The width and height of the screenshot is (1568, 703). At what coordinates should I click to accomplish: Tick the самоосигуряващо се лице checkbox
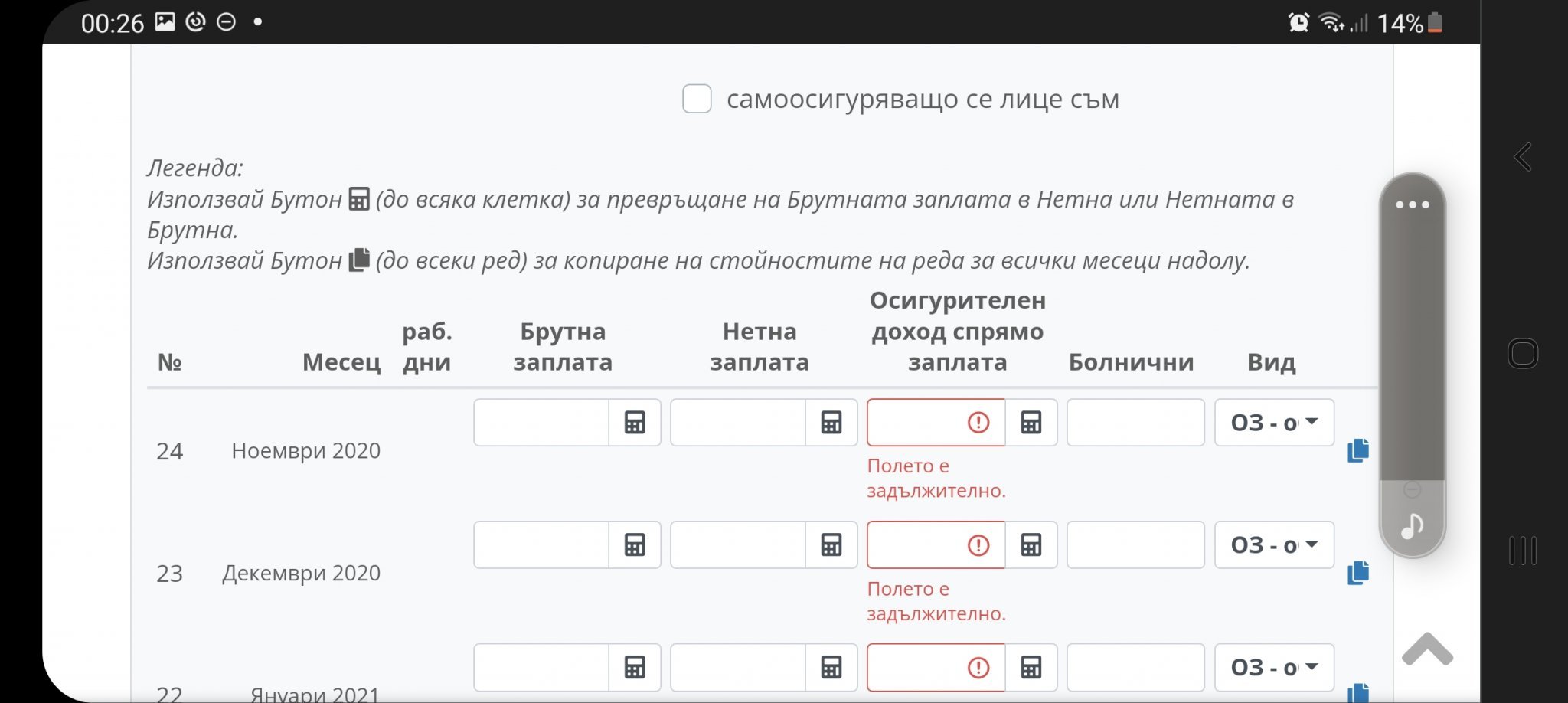pyautogui.click(x=697, y=99)
